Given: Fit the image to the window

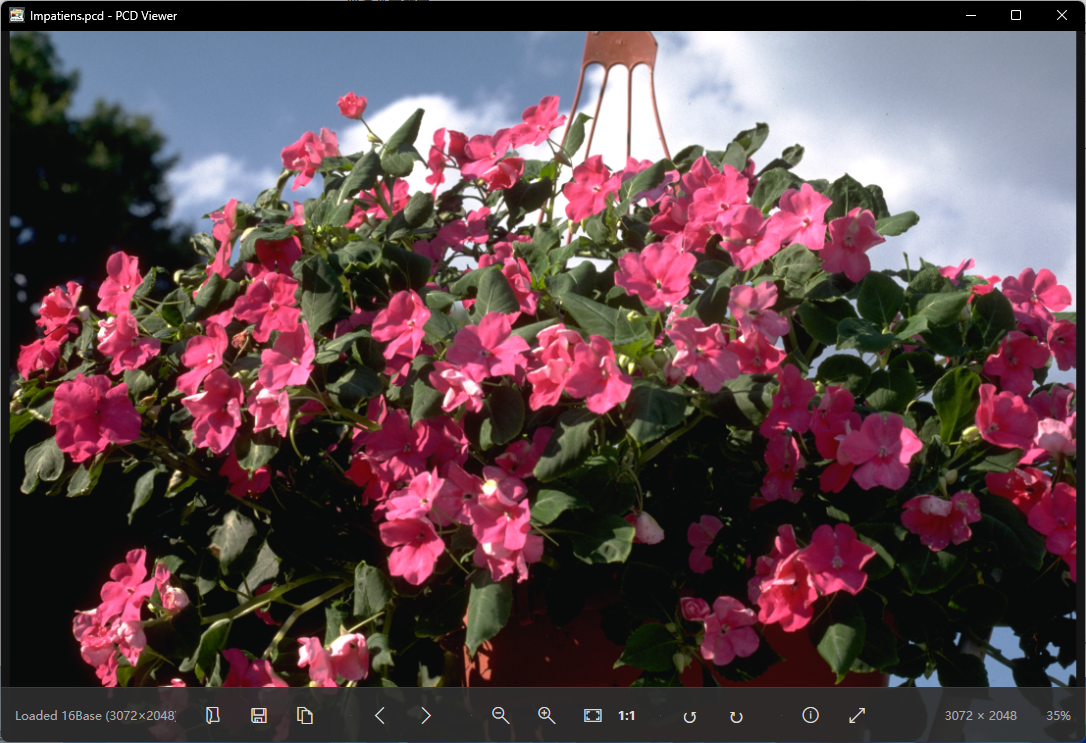Looking at the screenshot, I should (593, 715).
